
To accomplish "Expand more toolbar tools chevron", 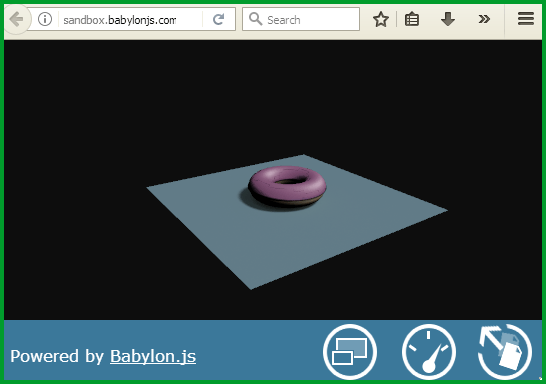I will click(484, 19).
